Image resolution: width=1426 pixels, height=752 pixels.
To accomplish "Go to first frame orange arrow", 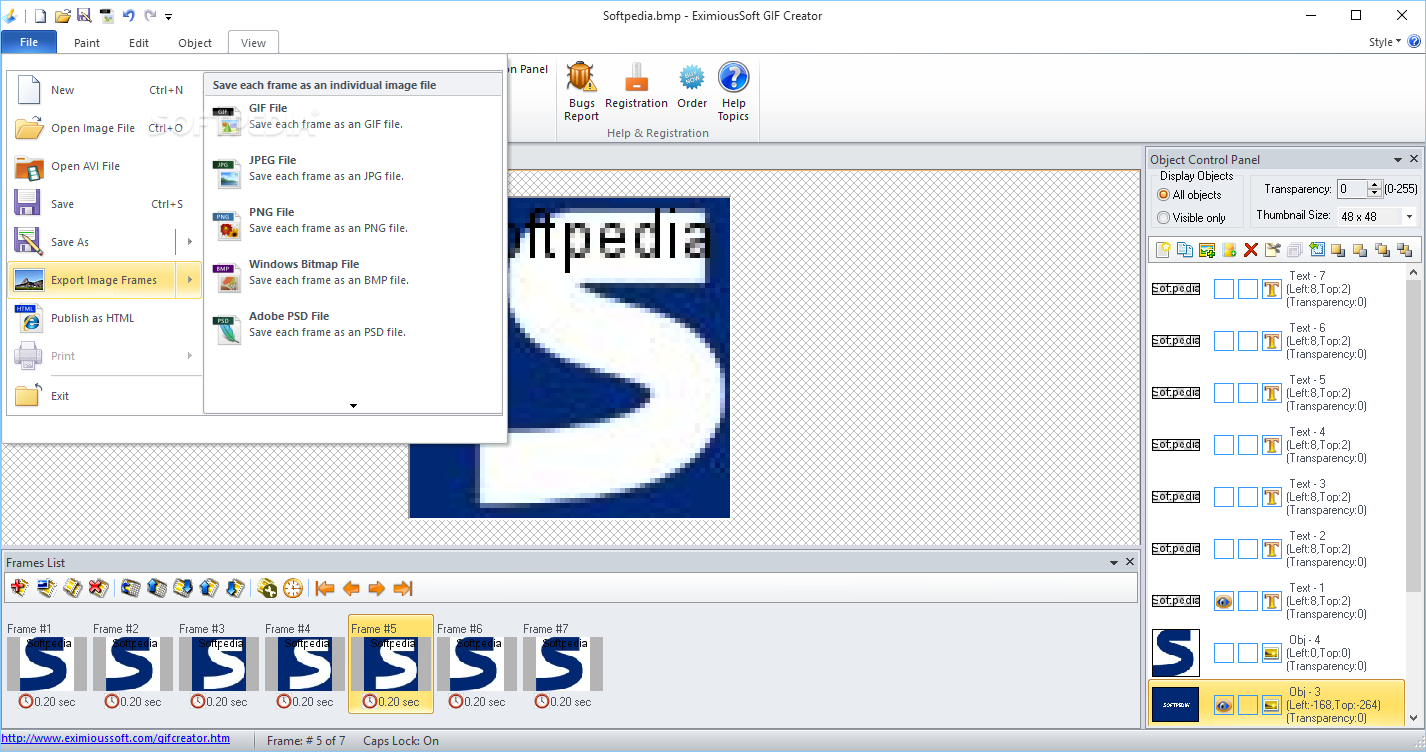I will tap(324, 588).
